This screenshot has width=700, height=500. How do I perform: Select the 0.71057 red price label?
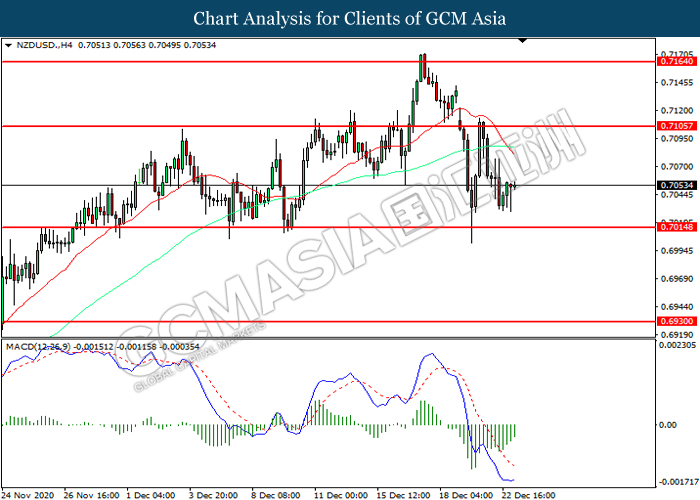tap(677, 126)
